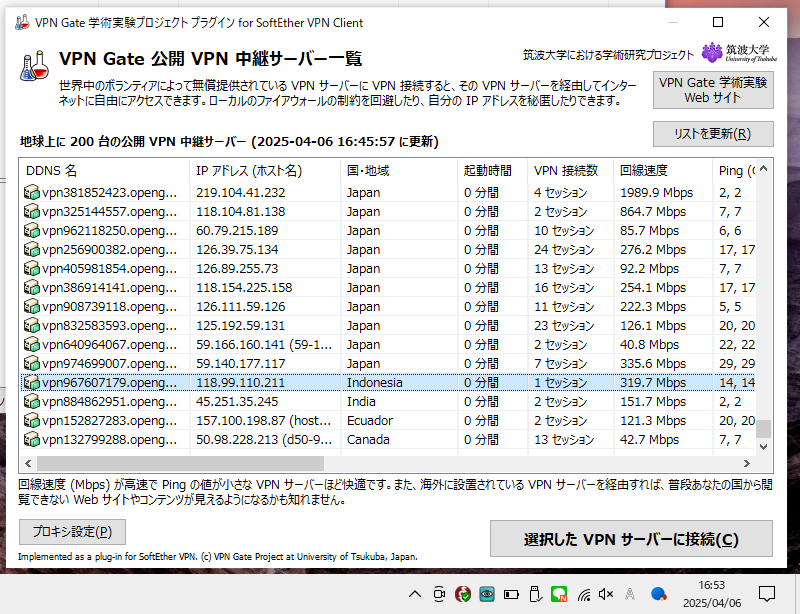The height and width of the screenshot is (614, 800).
Task: Click the University of Tsukuba logo
Action: [739, 53]
